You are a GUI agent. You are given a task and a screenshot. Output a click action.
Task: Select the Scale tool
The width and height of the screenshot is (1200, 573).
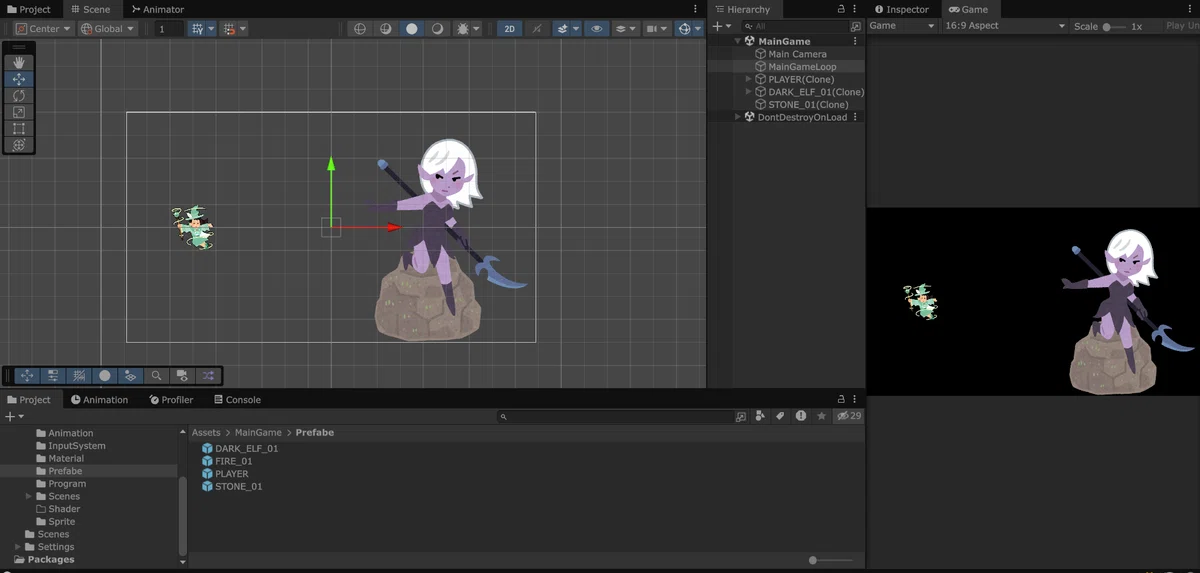click(x=19, y=112)
